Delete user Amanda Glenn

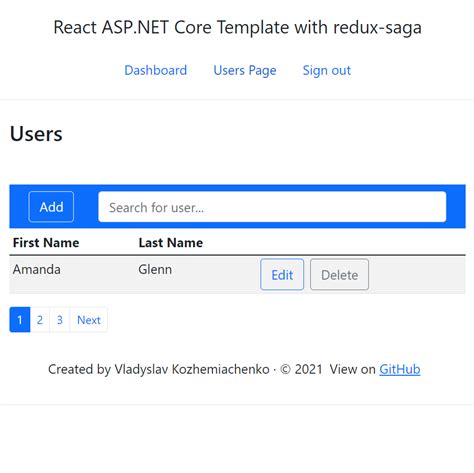[339, 274]
